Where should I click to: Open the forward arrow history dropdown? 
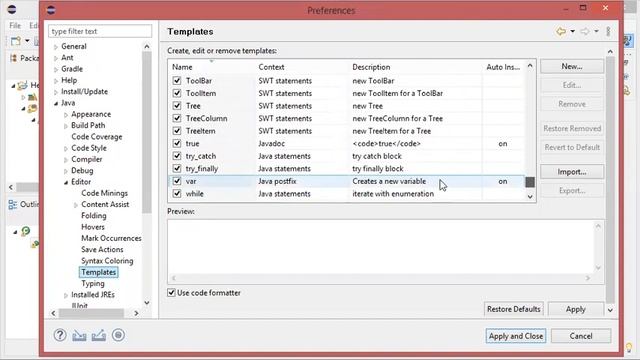point(596,31)
